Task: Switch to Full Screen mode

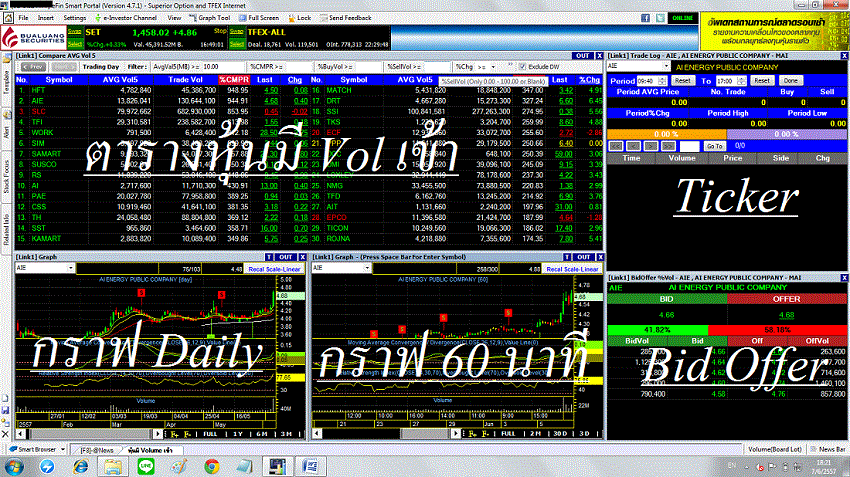Action: coord(259,18)
